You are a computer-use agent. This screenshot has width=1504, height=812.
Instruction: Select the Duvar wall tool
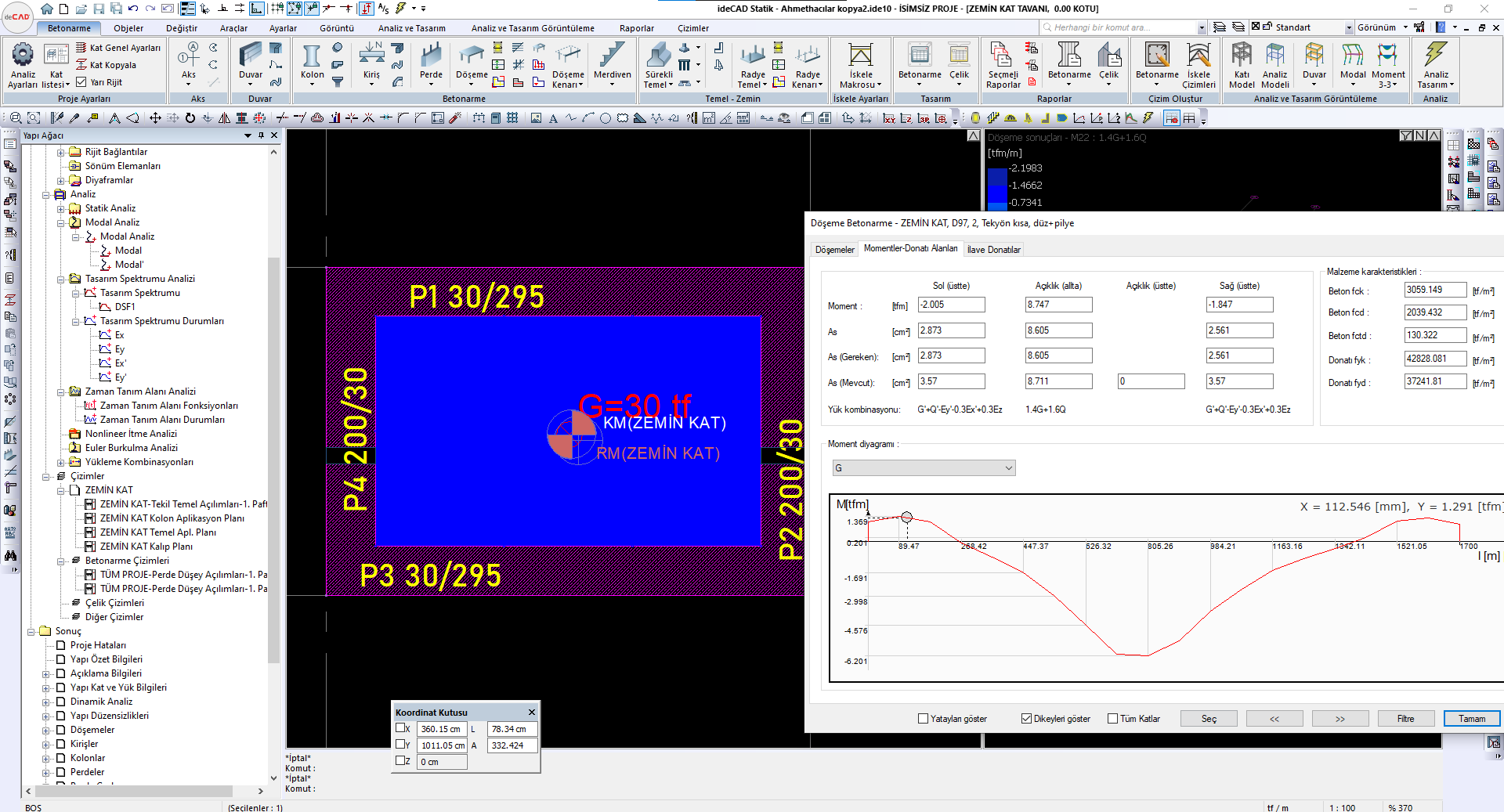coord(251,64)
